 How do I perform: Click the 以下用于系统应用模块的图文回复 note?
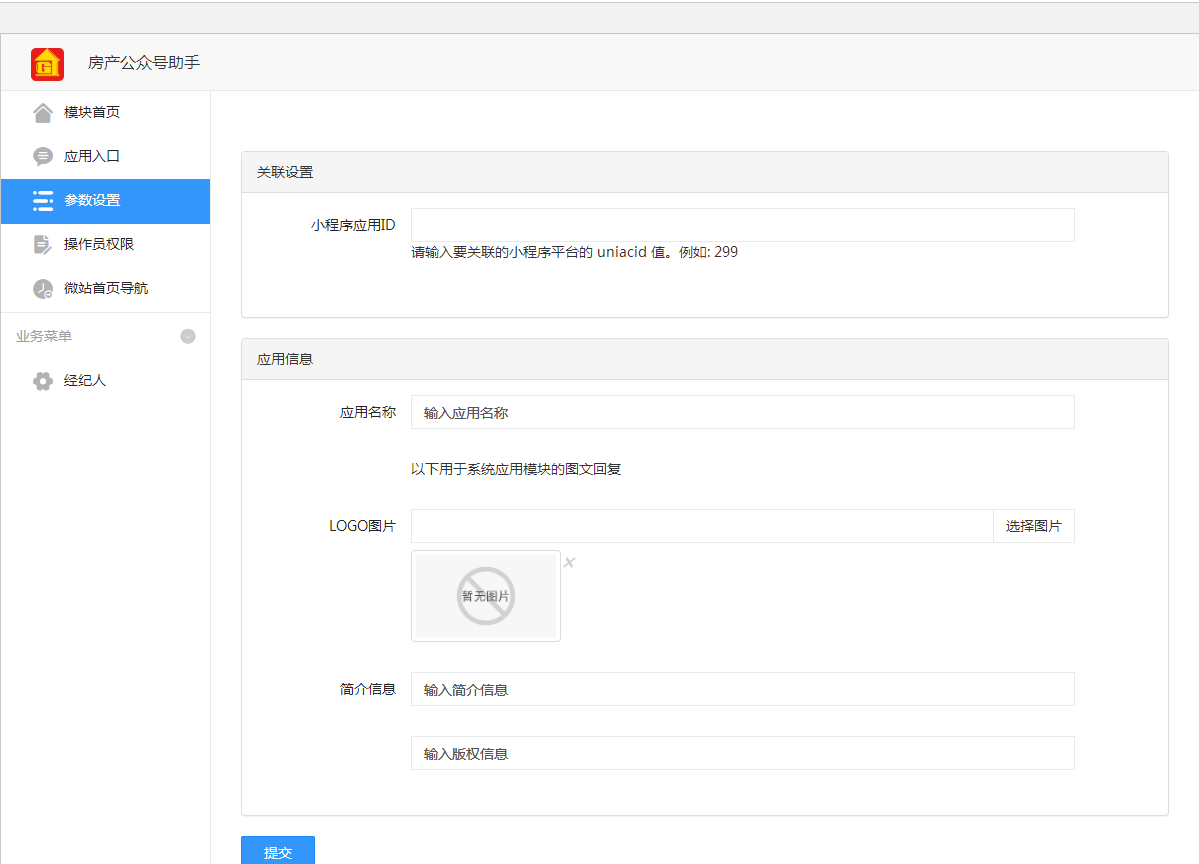515,469
